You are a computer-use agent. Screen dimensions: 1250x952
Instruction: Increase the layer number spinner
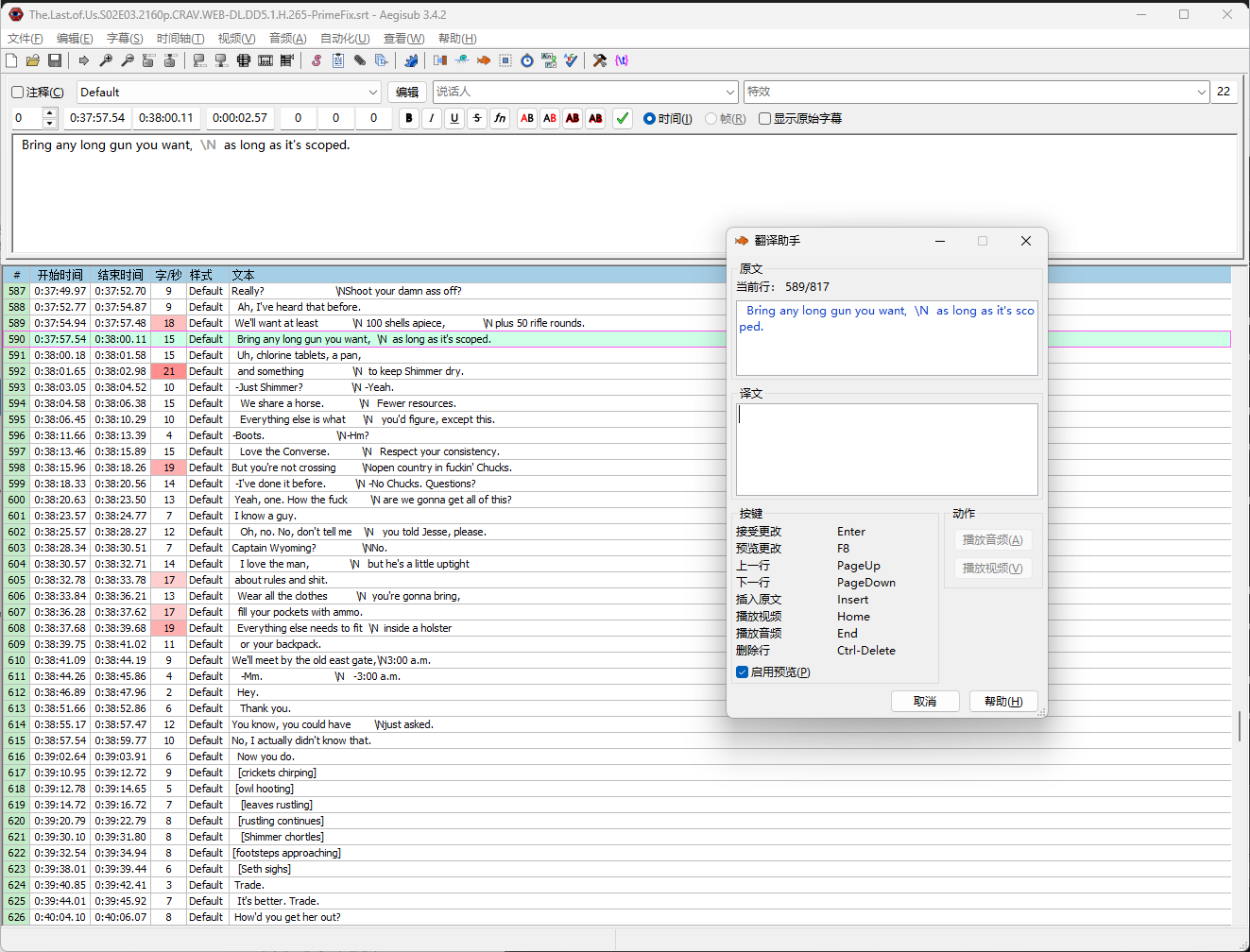click(50, 113)
